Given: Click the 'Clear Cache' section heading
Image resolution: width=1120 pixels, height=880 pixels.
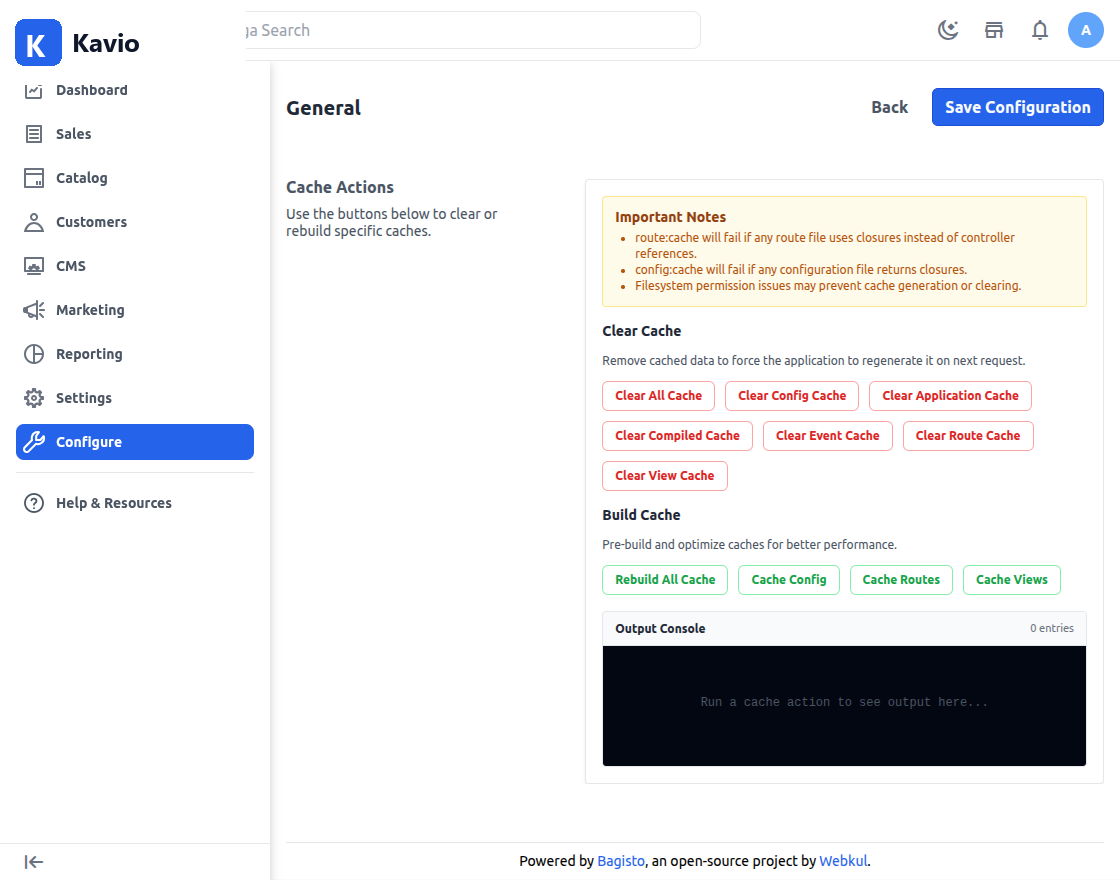Looking at the screenshot, I should click(x=641, y=331).
